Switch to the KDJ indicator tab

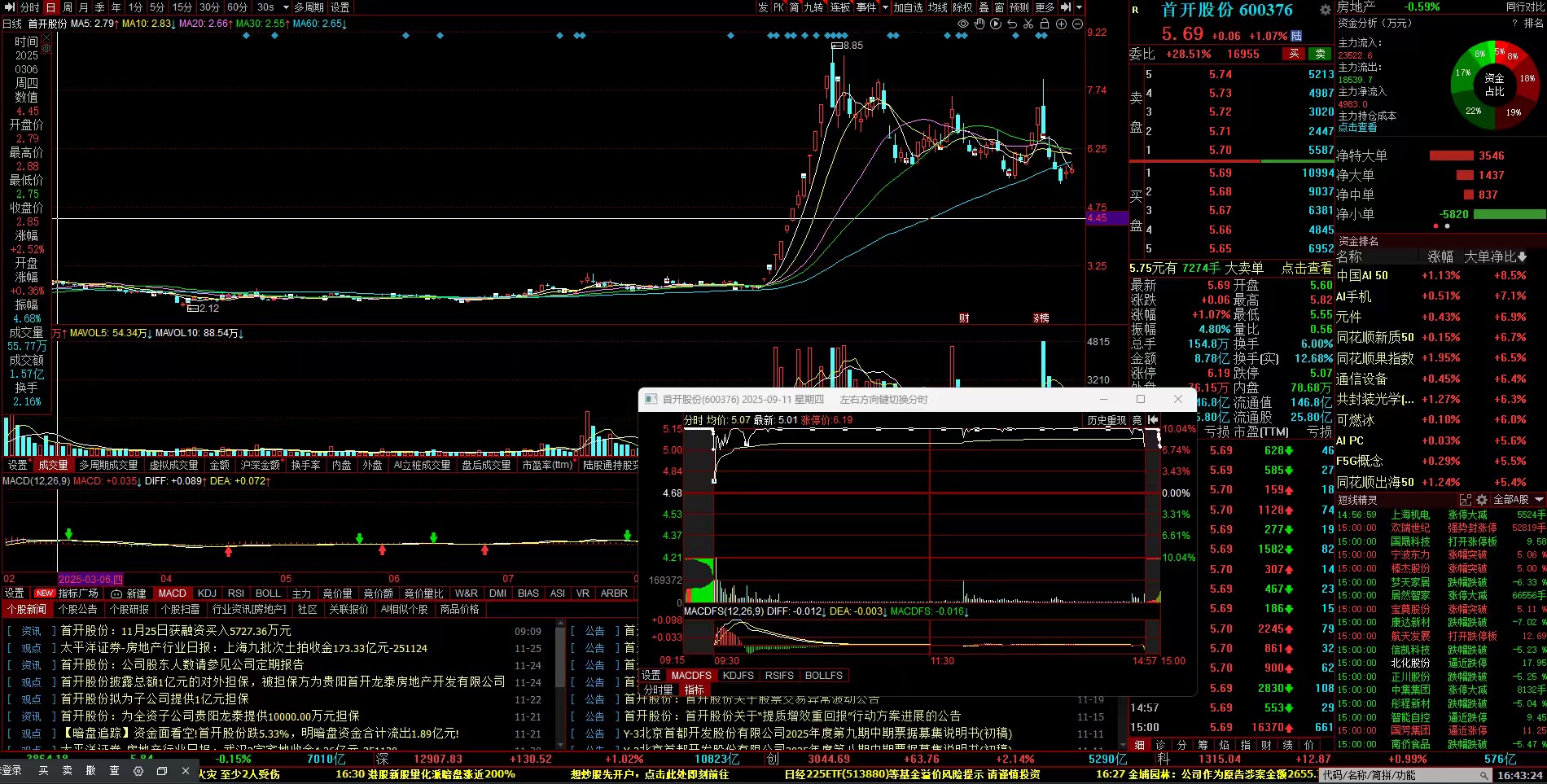[207, 593]
